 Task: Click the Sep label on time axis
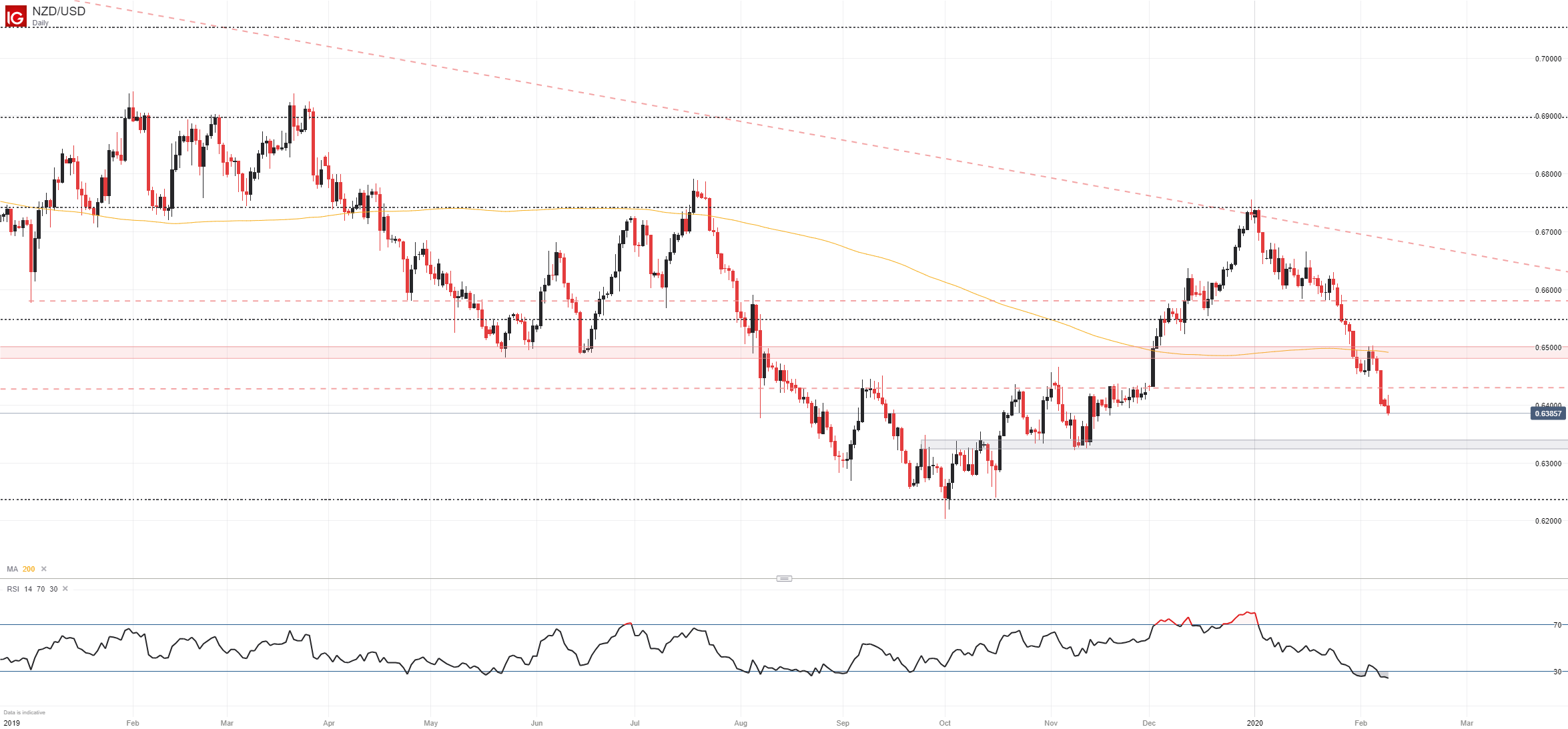click(x=843, y=723)
